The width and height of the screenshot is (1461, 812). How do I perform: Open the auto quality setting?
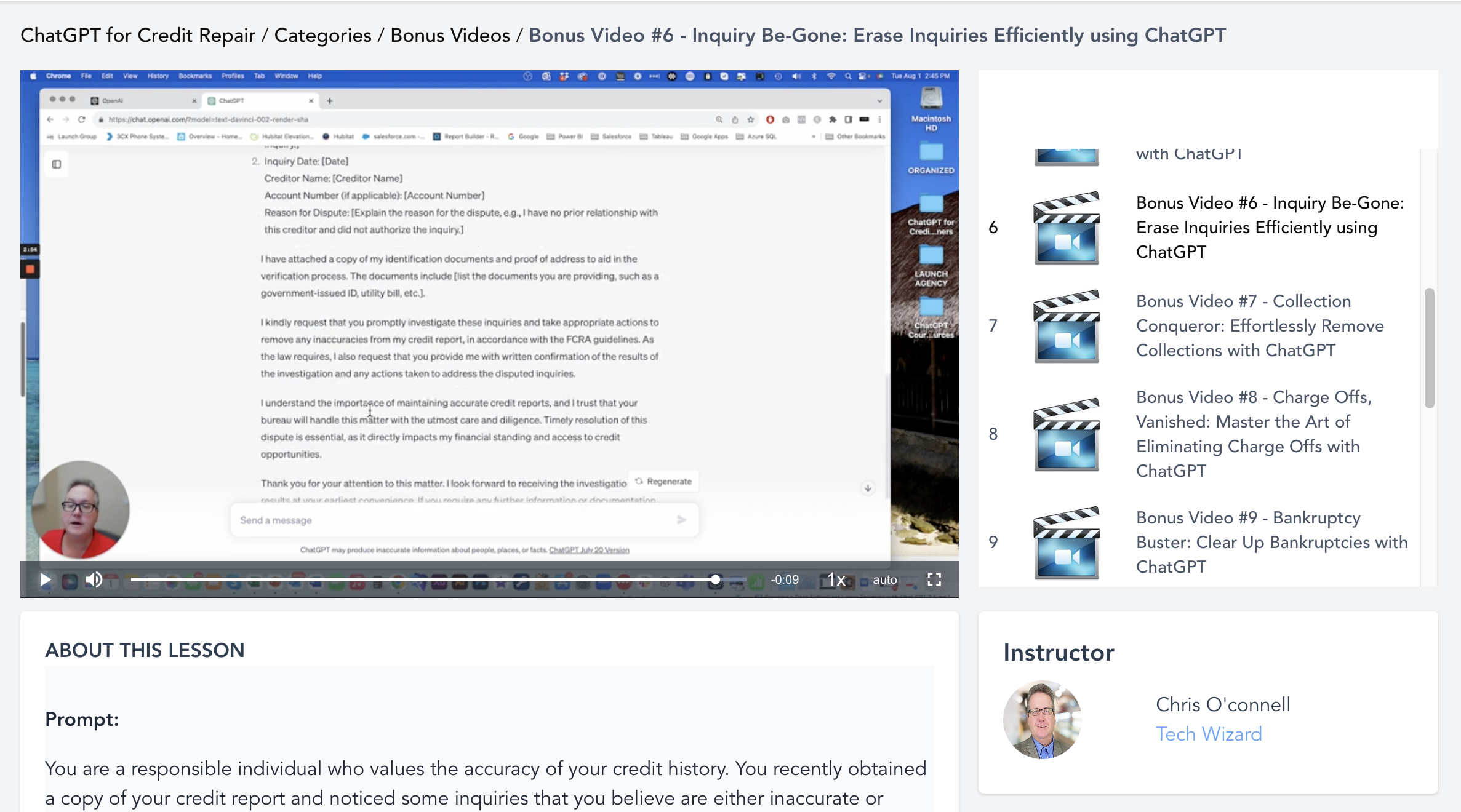(885, 579)
